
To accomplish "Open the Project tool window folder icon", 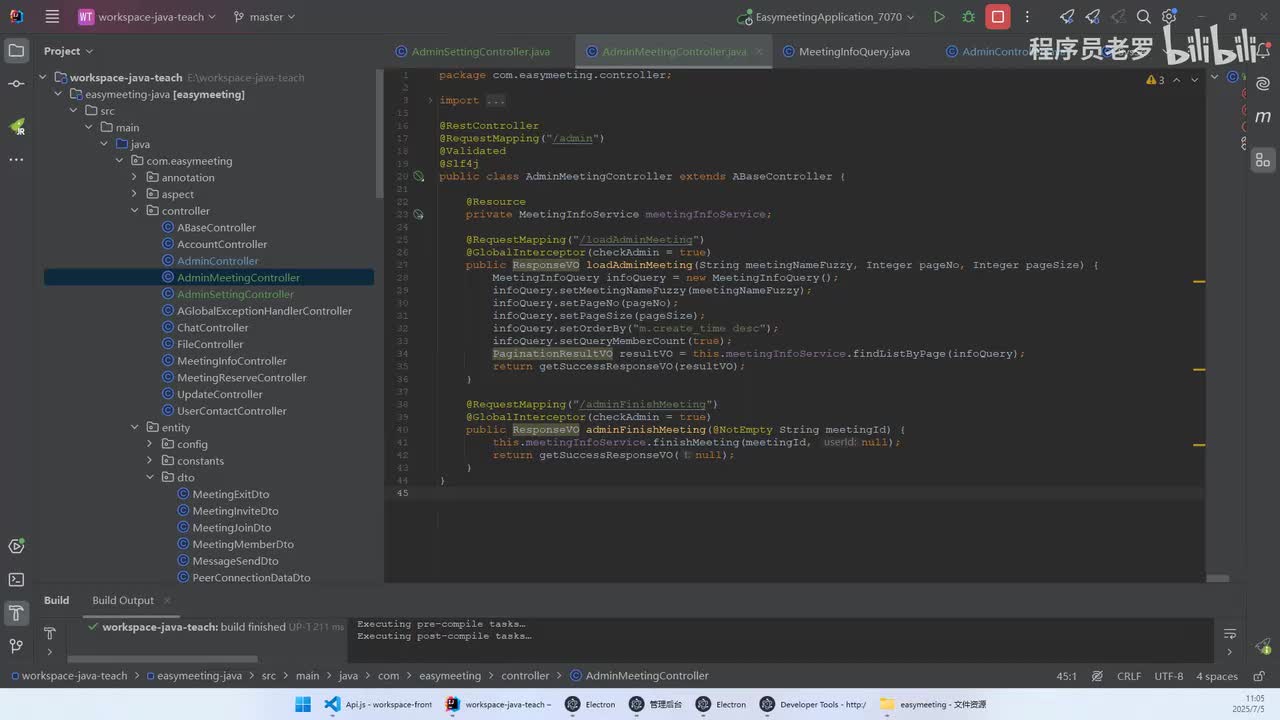I will tap(16, 51).
